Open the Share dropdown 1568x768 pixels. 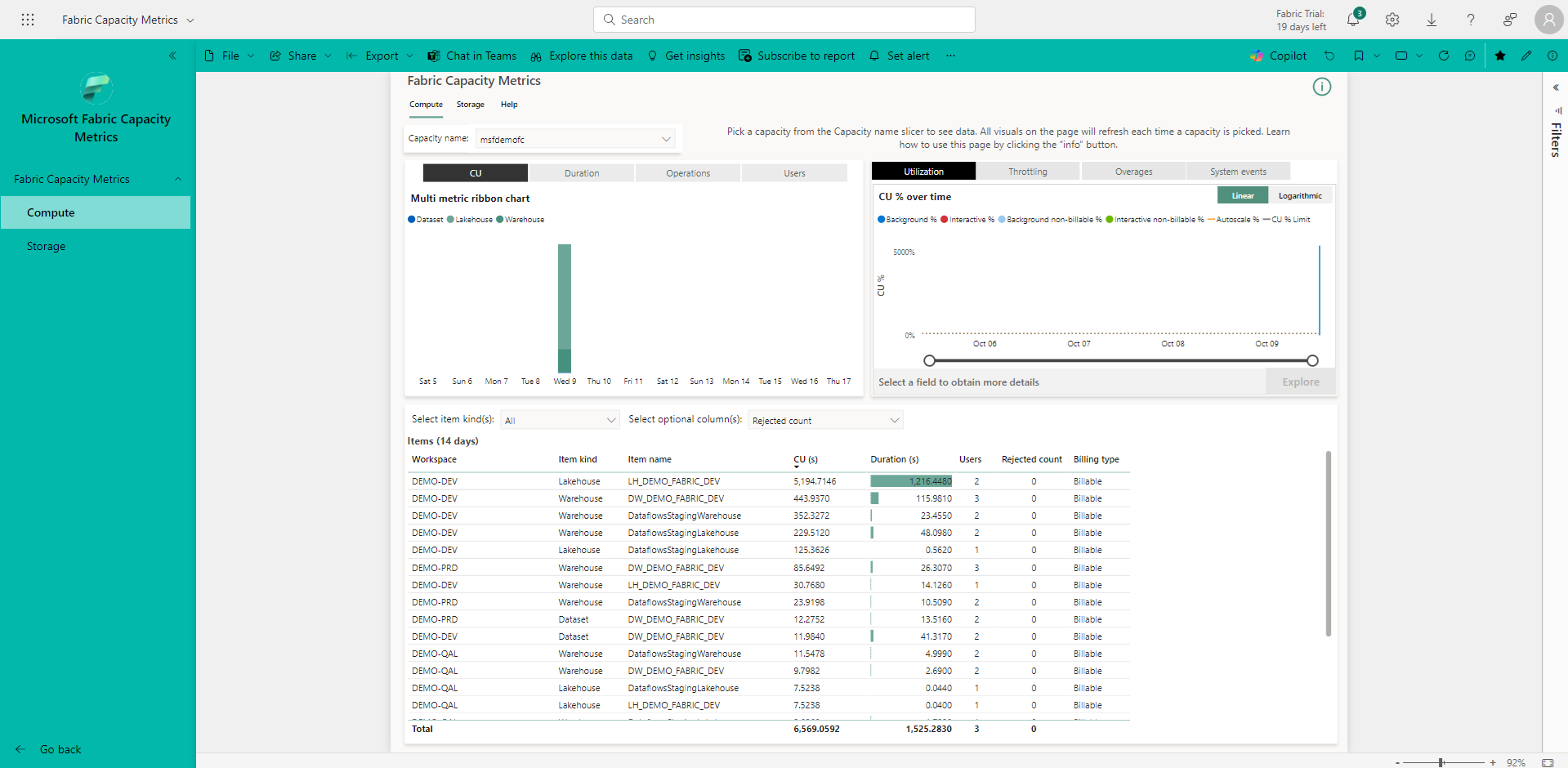coord(301,56)
